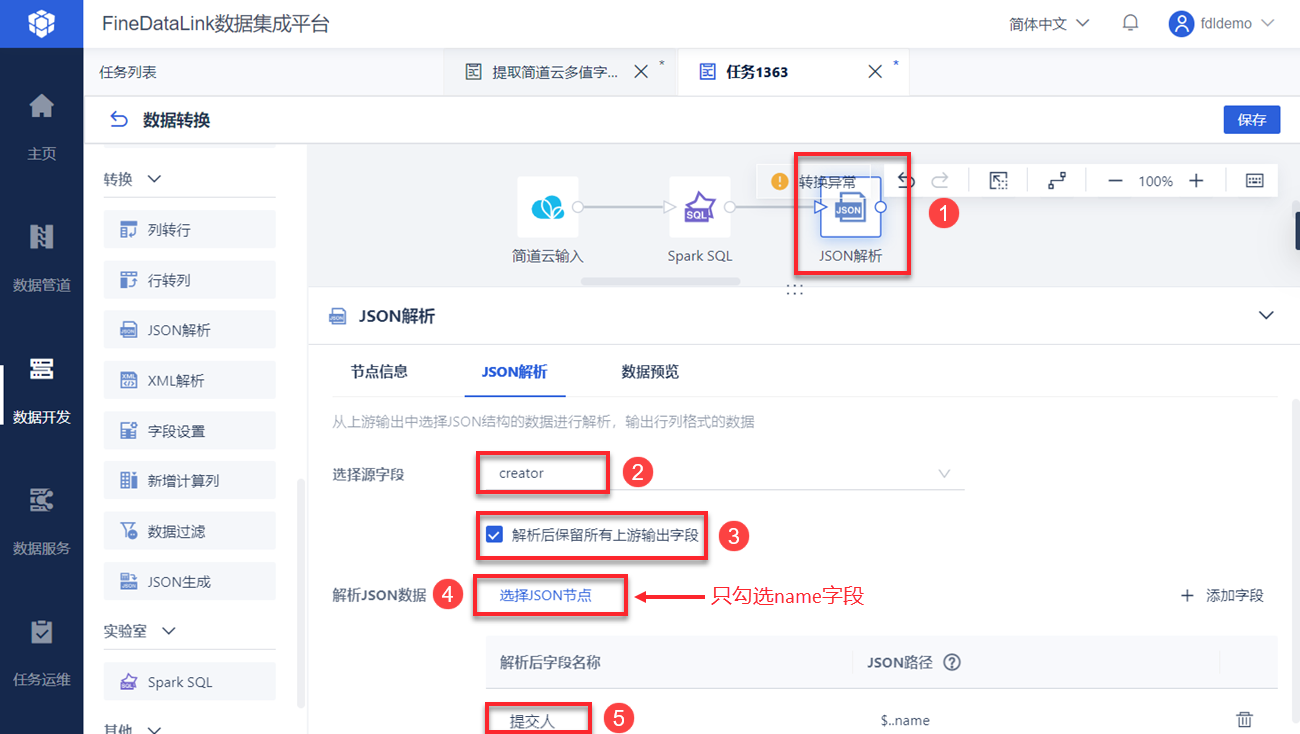Open the 数据预览 tab
The width and height of the screenshot is (1300, 734).
coord(650,372)
